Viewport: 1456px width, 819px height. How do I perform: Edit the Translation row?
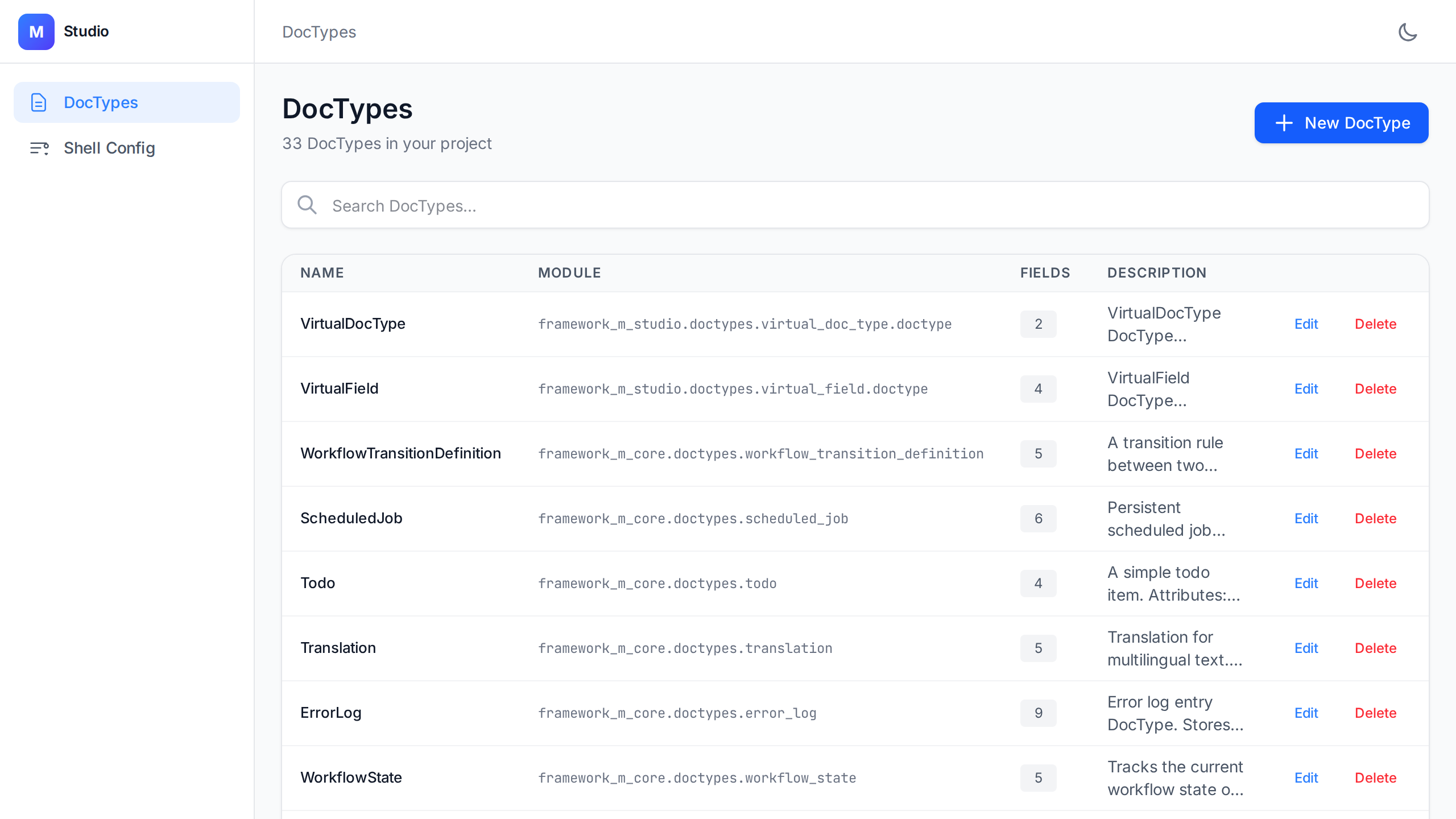[1306, 648]
